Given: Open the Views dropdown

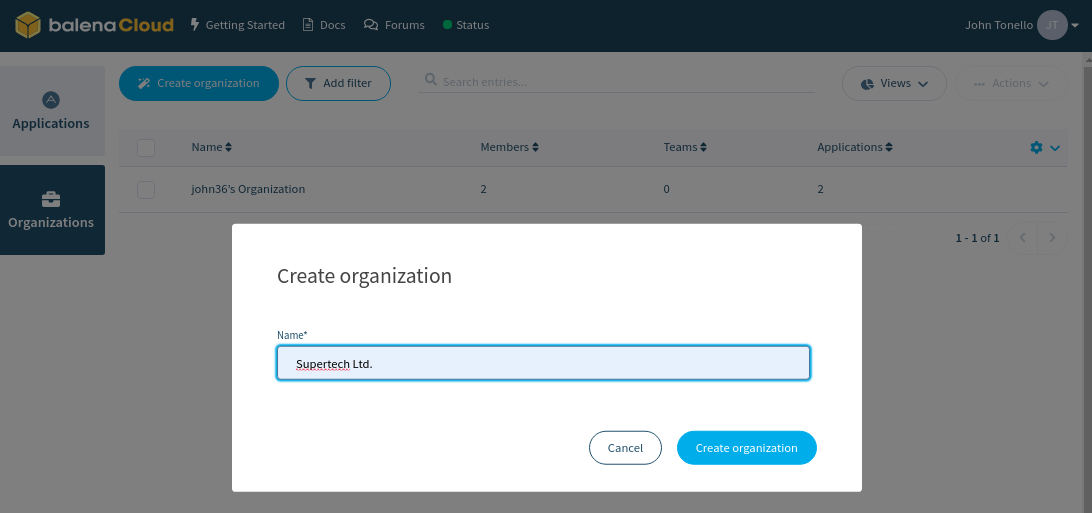Looking at the screenshot, I should pos(894,84).
